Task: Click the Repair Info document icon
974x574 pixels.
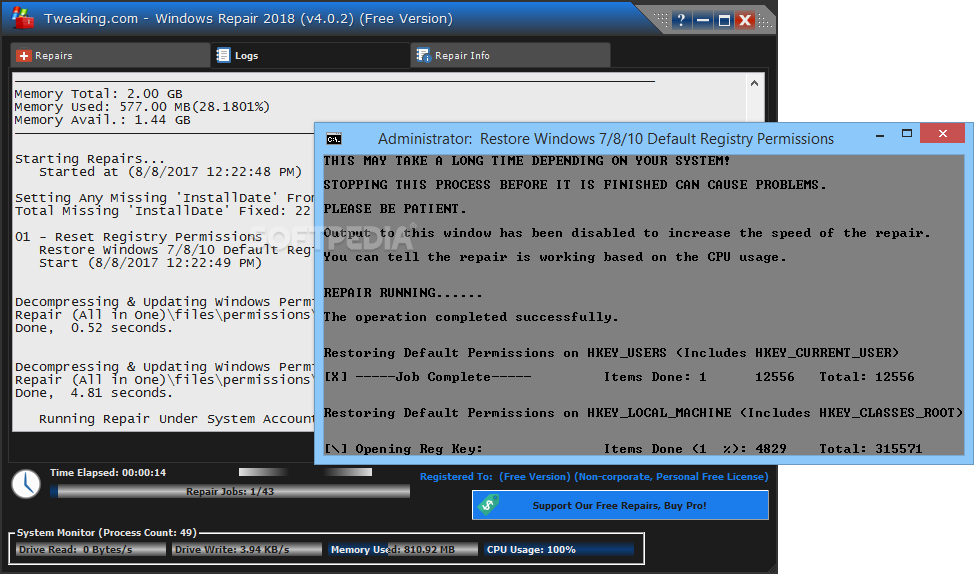Action: click(x=423, y=55)
